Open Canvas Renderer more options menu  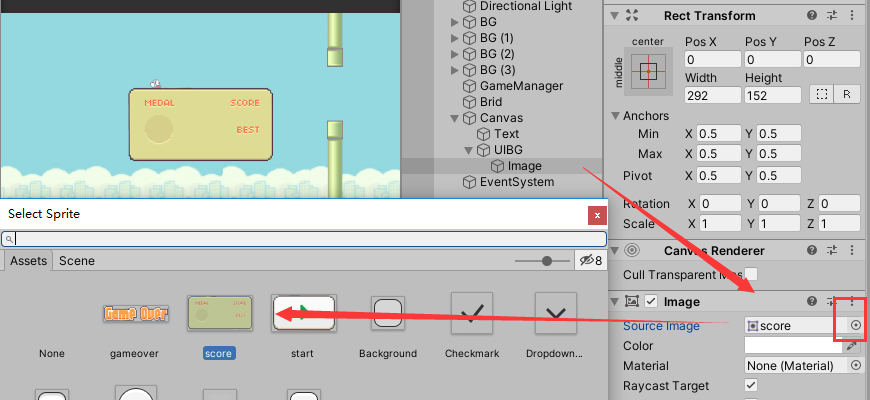coord(852,251)
